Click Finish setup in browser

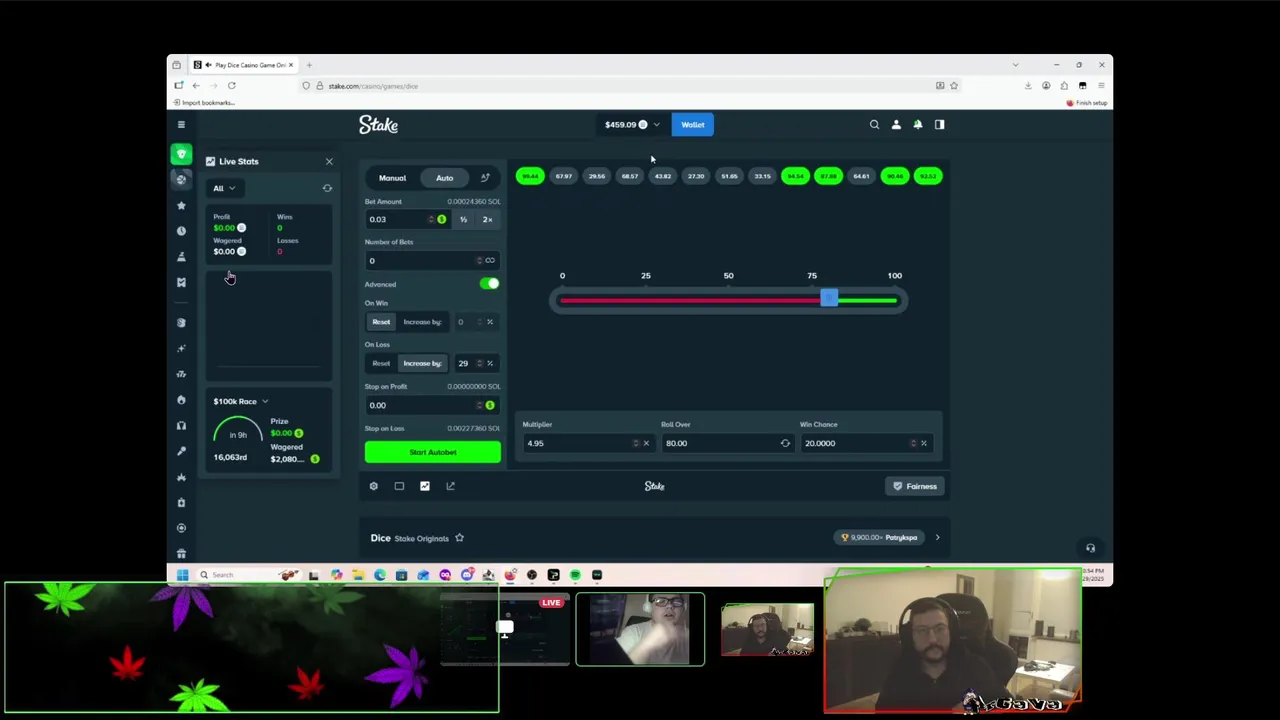point(1087,103)
